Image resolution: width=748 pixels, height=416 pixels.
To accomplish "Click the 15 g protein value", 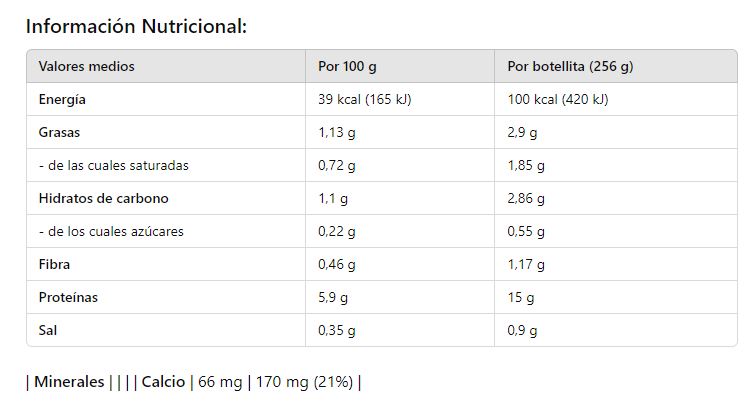I will pos(520,298).
